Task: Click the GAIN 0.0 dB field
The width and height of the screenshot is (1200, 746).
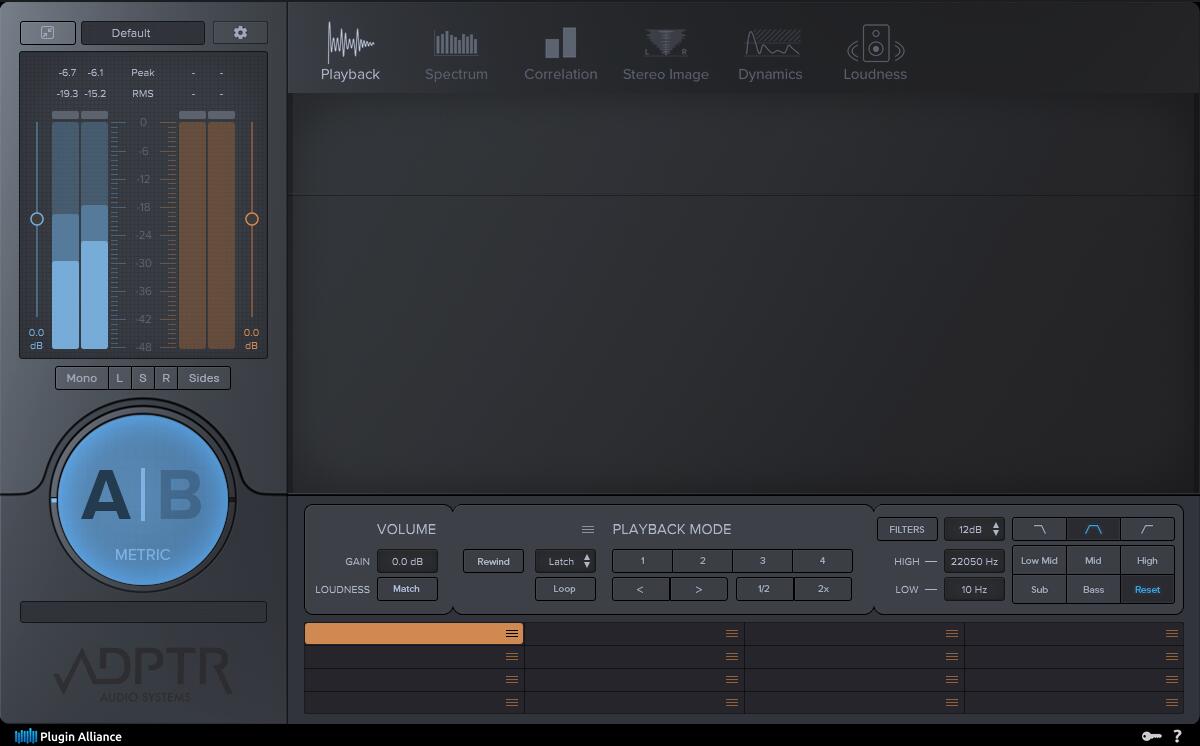Action: [407, 562]
